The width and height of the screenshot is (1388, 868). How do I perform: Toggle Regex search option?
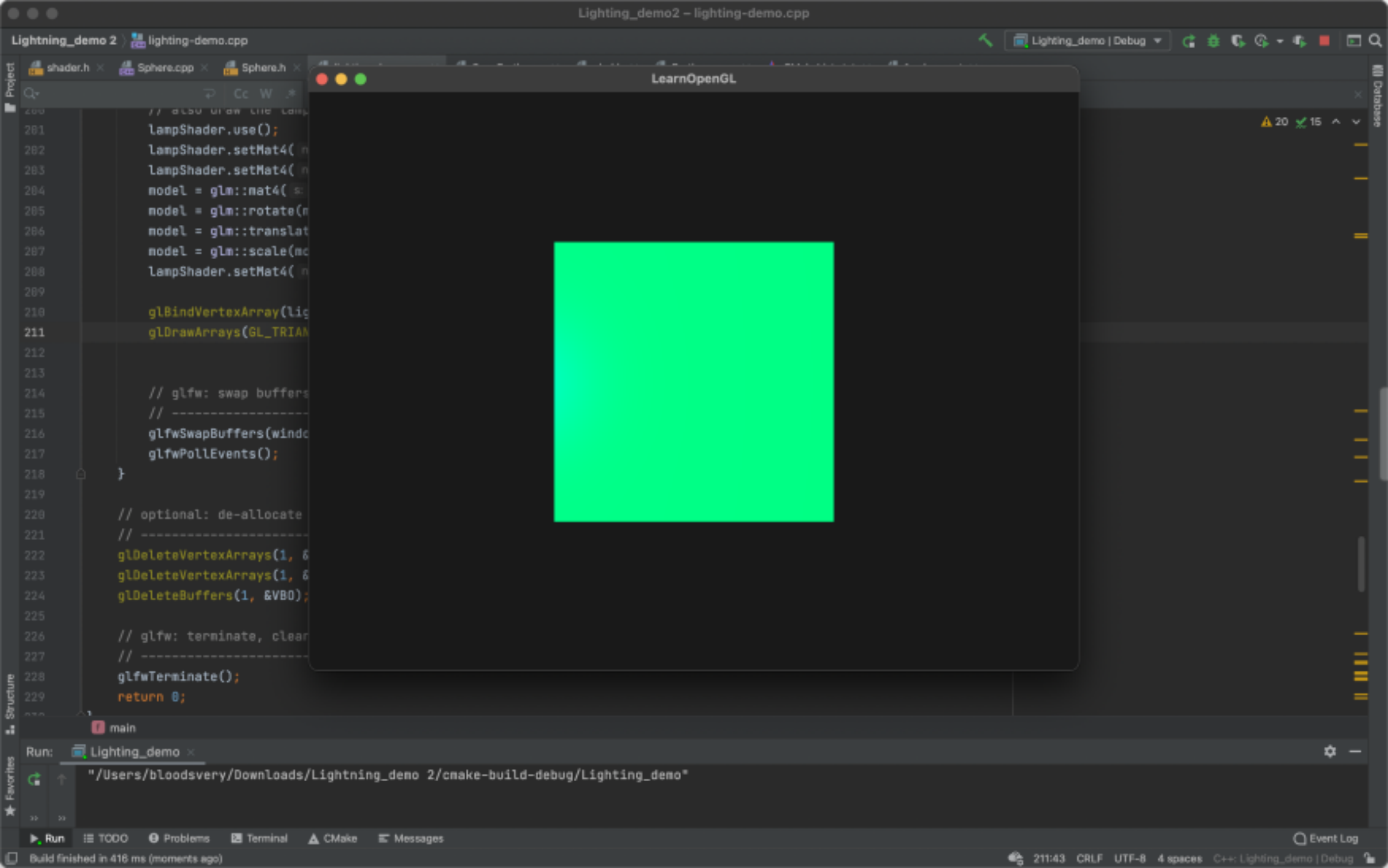click(x=291, y=93)
